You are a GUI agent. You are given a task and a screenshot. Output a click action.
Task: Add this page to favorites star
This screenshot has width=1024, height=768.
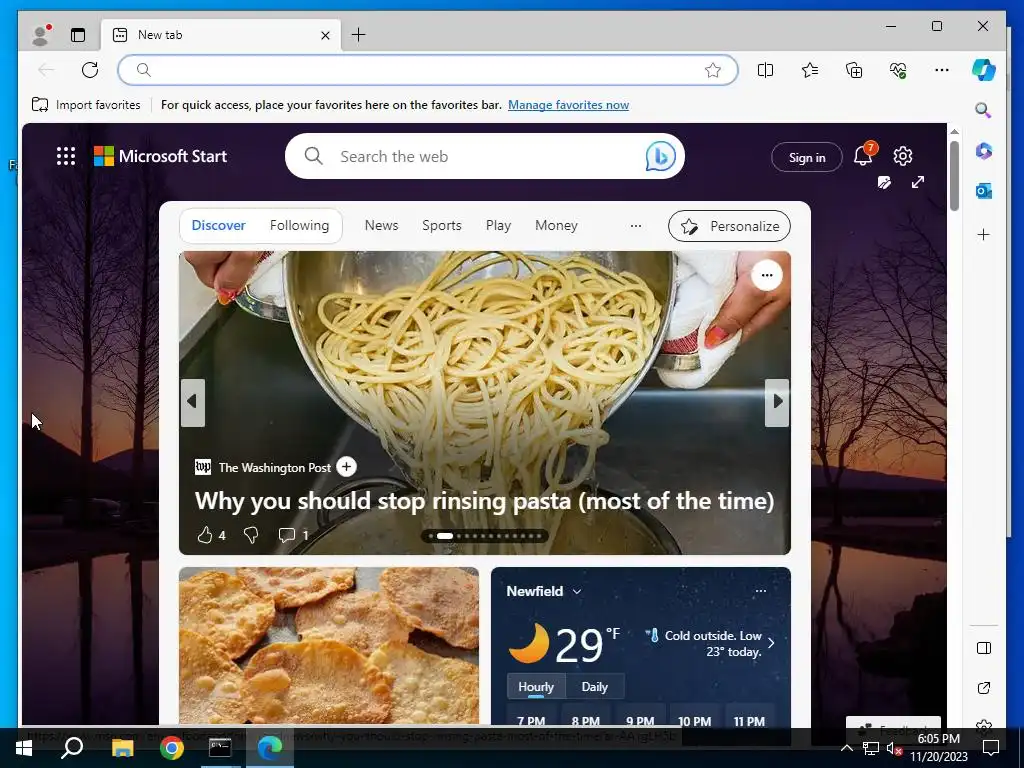pos(712,70)
